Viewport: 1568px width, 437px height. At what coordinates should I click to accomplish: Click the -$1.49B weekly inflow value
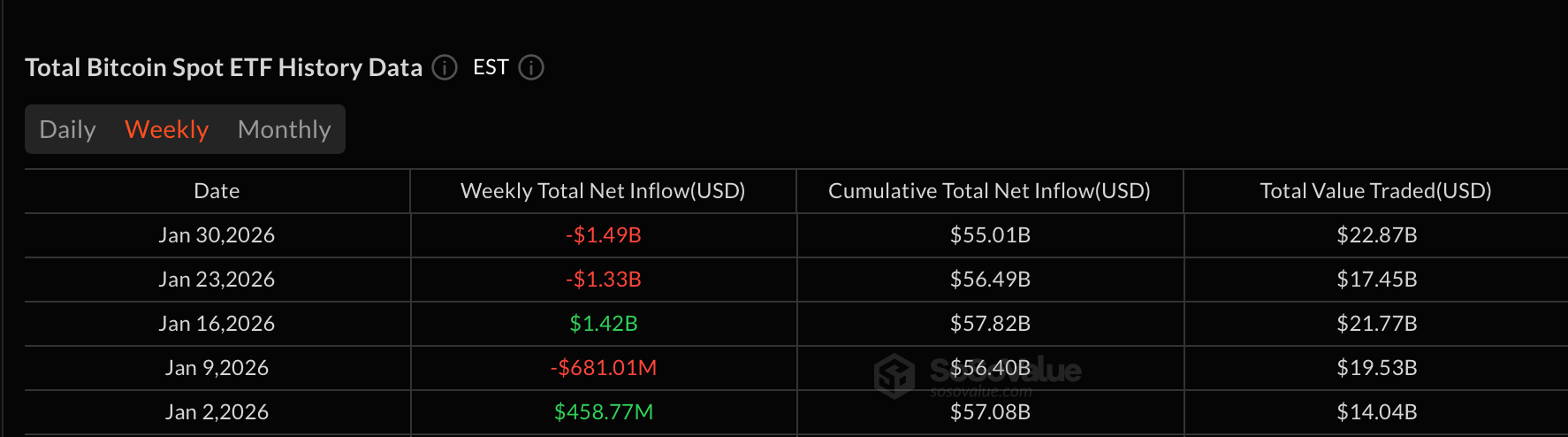603,235
